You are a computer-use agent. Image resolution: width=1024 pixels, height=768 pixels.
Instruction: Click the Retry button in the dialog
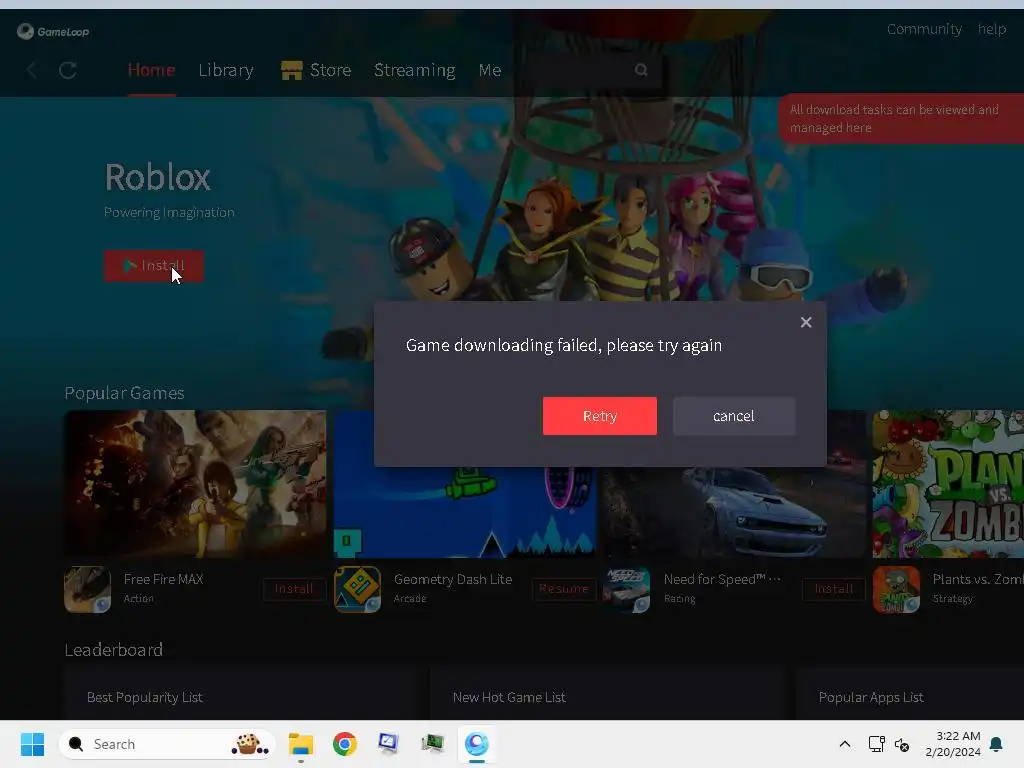tap(600, 416)
